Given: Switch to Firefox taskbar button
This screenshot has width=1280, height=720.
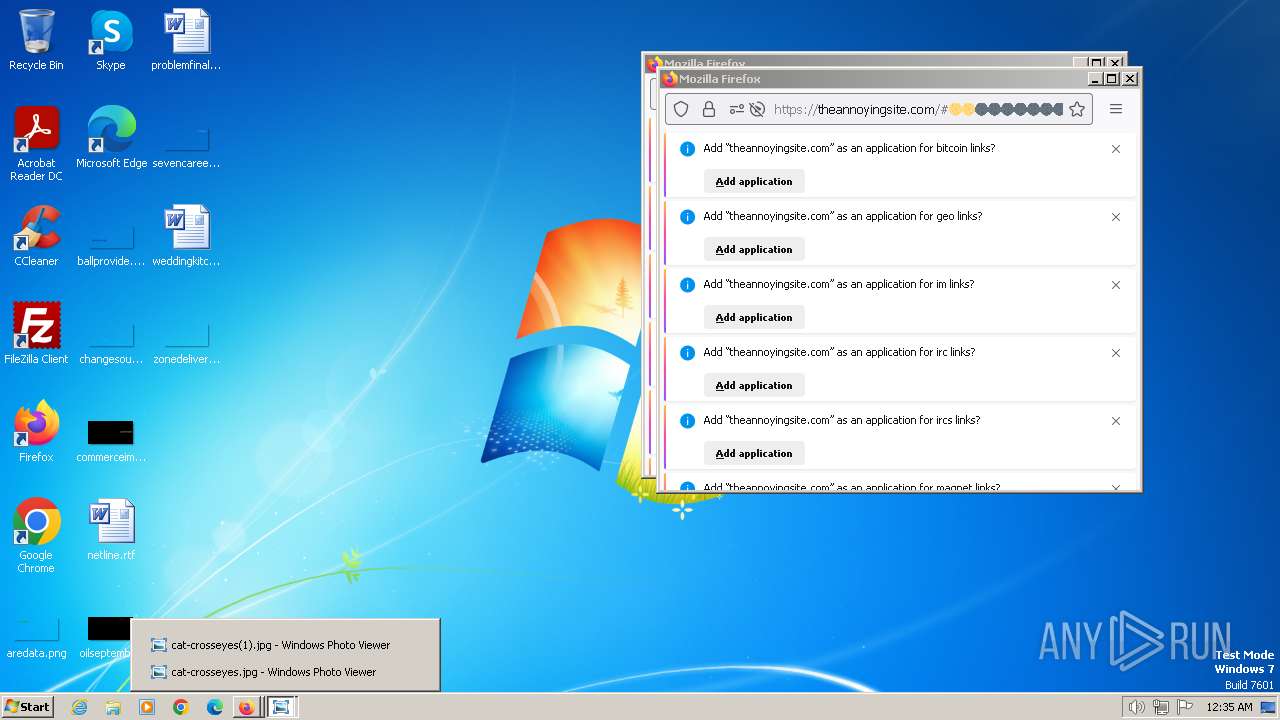Looking at the screenshot, I should (x=246, y=707).
